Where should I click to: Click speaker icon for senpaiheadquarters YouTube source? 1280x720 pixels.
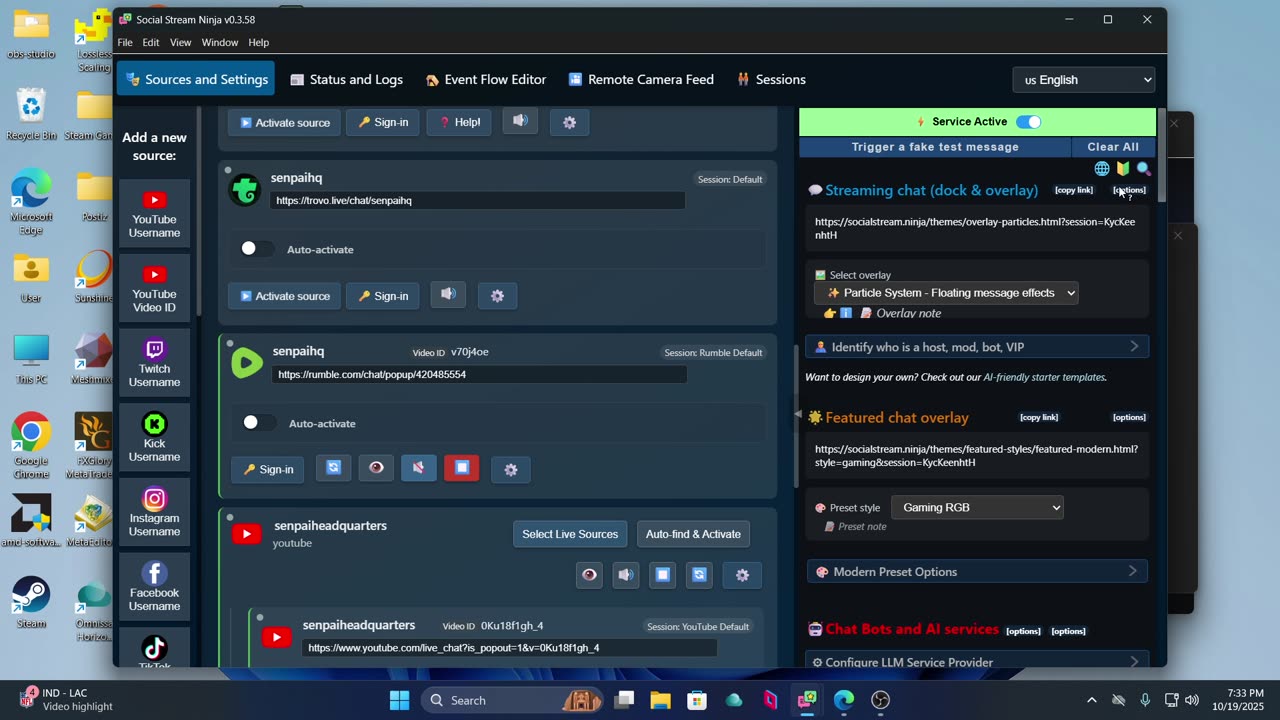click(x=625, y=575)
